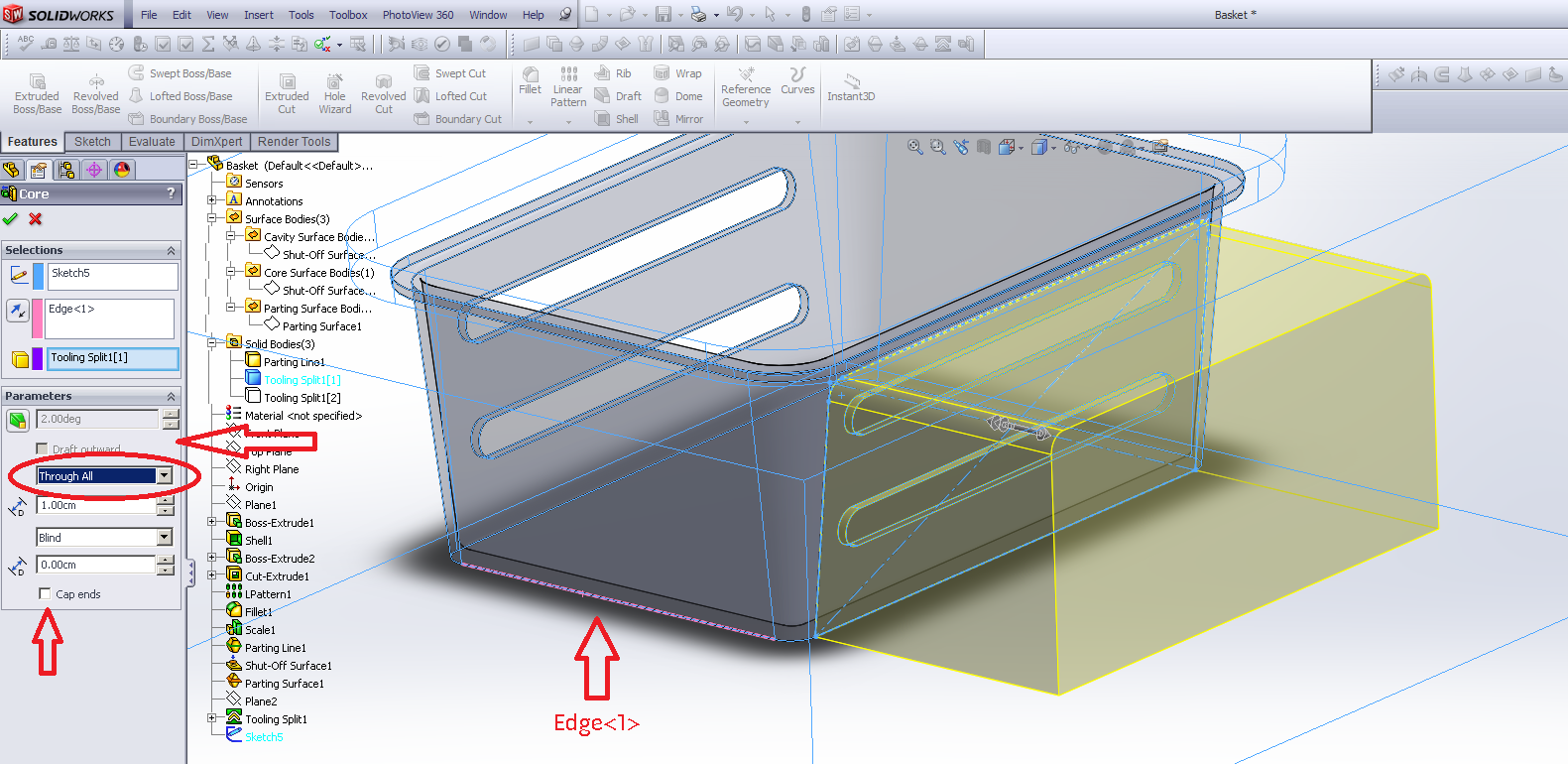This screenshot has width=1568, height=764.
Task: Select Tooling Split1[2] solid body in tree
Action: point(294,398)
